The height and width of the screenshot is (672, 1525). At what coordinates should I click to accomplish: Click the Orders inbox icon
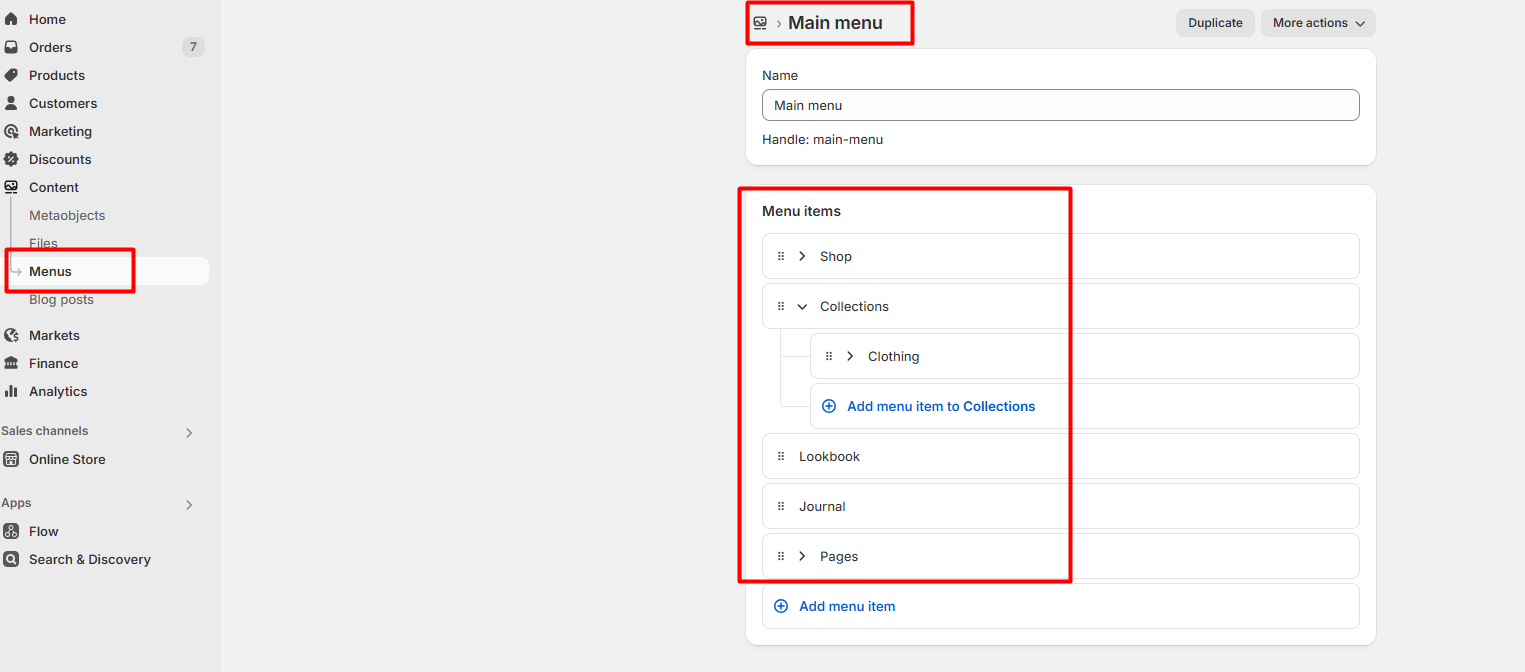(x=11, y=47)
